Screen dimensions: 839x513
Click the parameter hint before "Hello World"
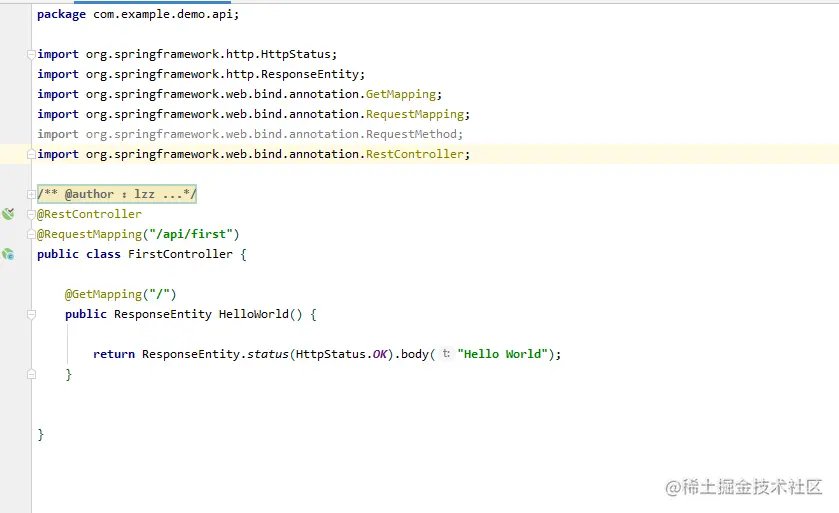[446, 354]
